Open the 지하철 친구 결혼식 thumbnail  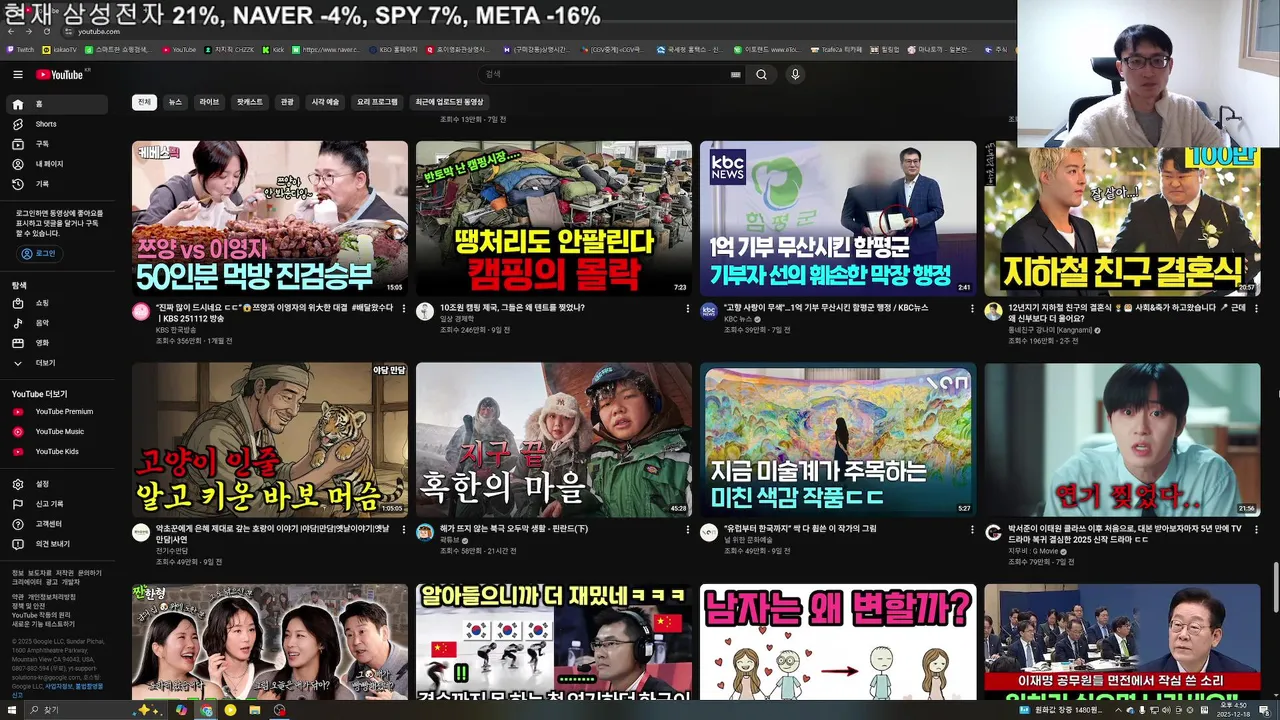pyautogui.click(x=1122, y=222)
